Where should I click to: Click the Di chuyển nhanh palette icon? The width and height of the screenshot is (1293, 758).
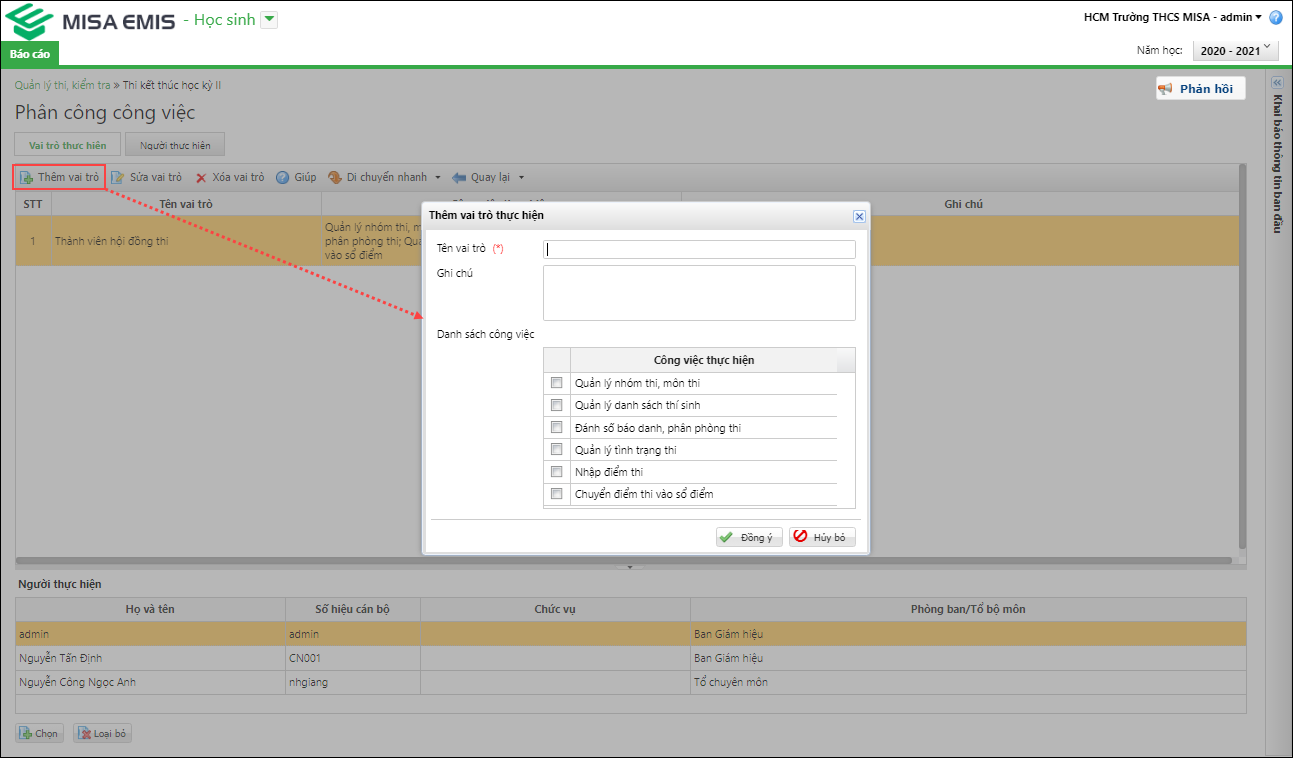335,178
